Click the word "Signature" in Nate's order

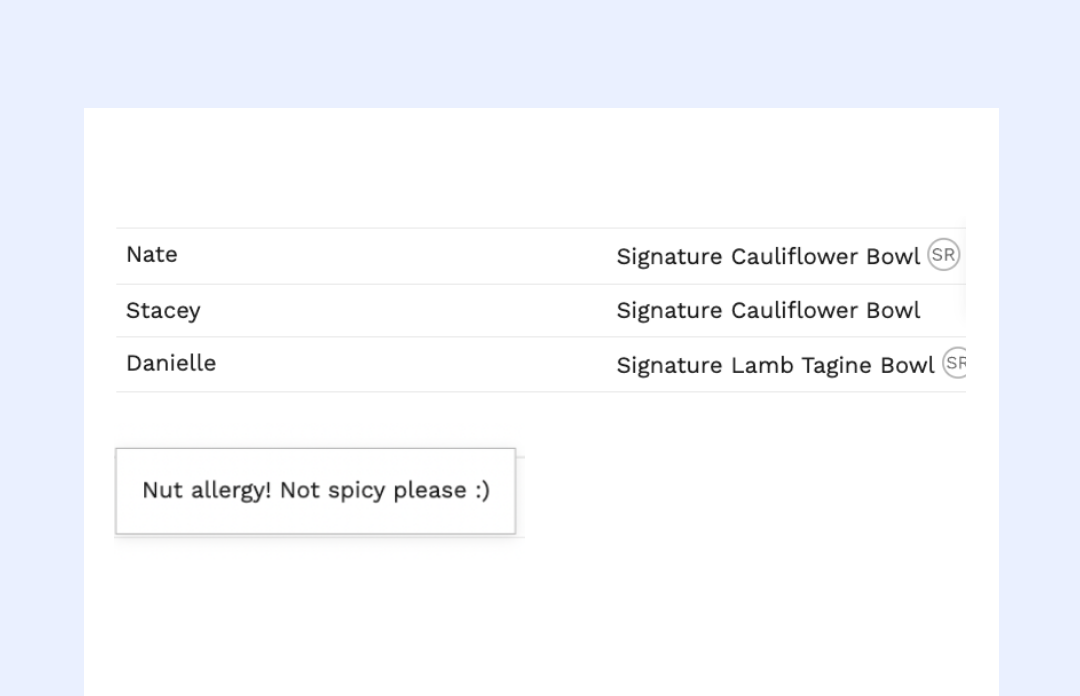coord(669,257)
